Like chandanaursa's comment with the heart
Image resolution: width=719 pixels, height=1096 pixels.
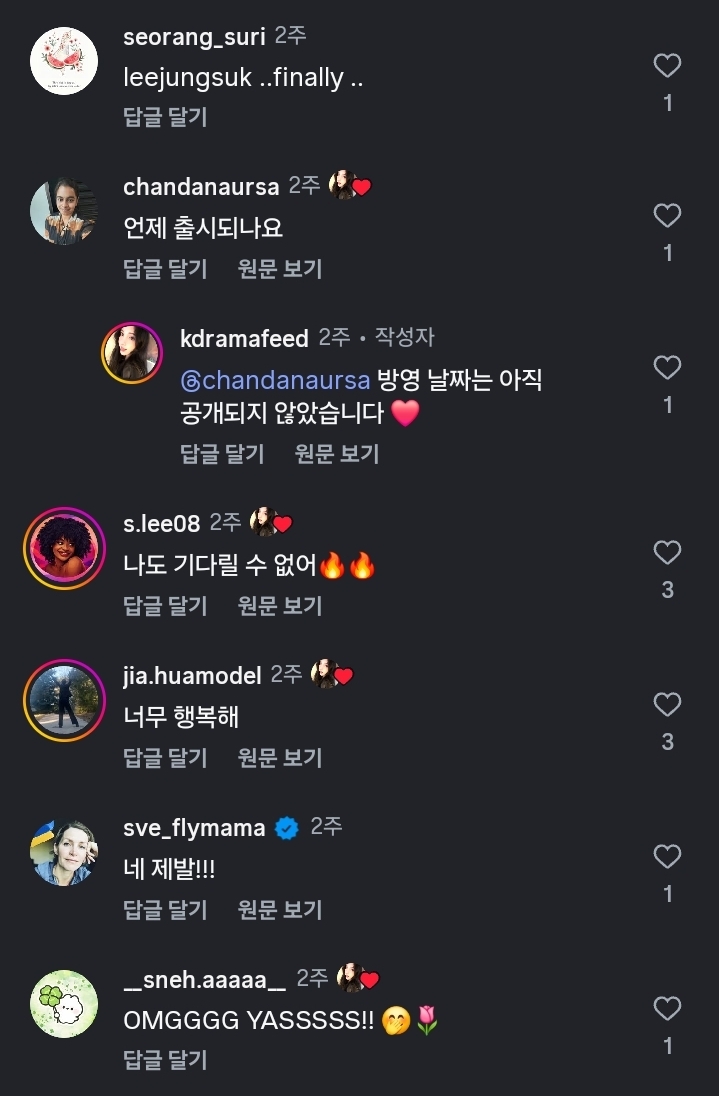point(667,216)
